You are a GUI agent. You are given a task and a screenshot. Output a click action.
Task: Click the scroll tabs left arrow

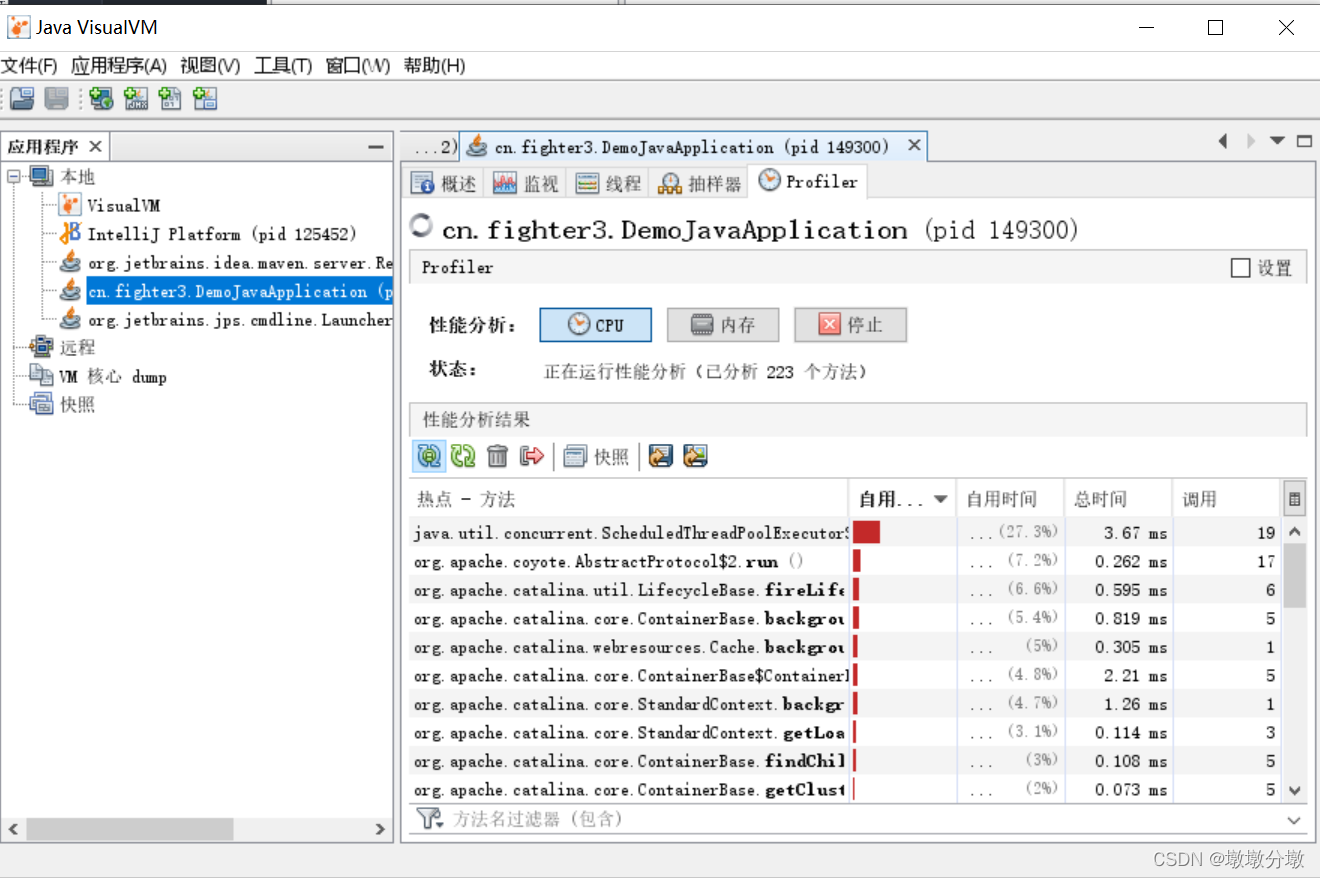coord(1223,141)
